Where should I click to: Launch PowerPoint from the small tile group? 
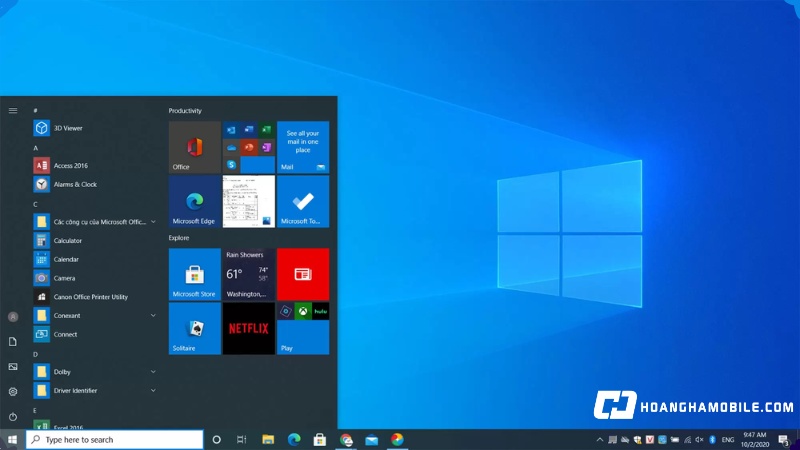(x=248, y=147)
